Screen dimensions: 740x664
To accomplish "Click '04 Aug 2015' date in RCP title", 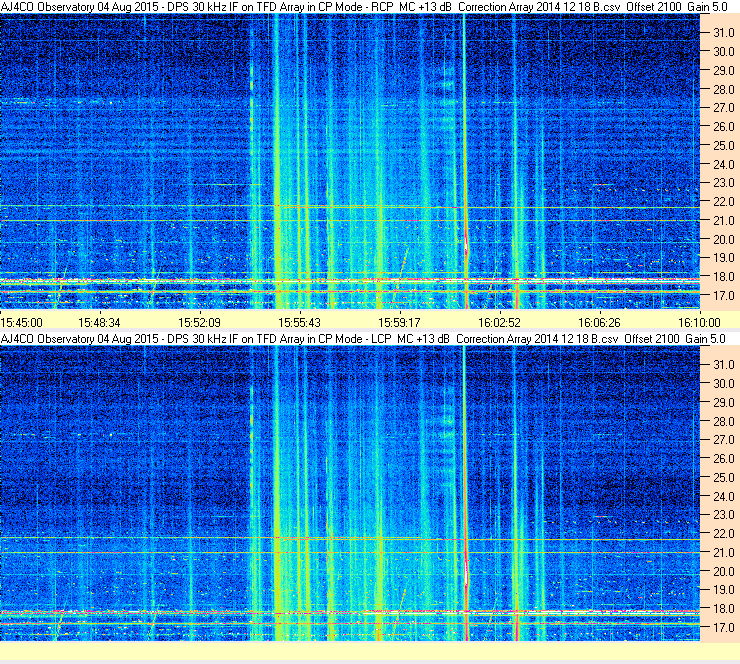I will click(x=128, y=7).
